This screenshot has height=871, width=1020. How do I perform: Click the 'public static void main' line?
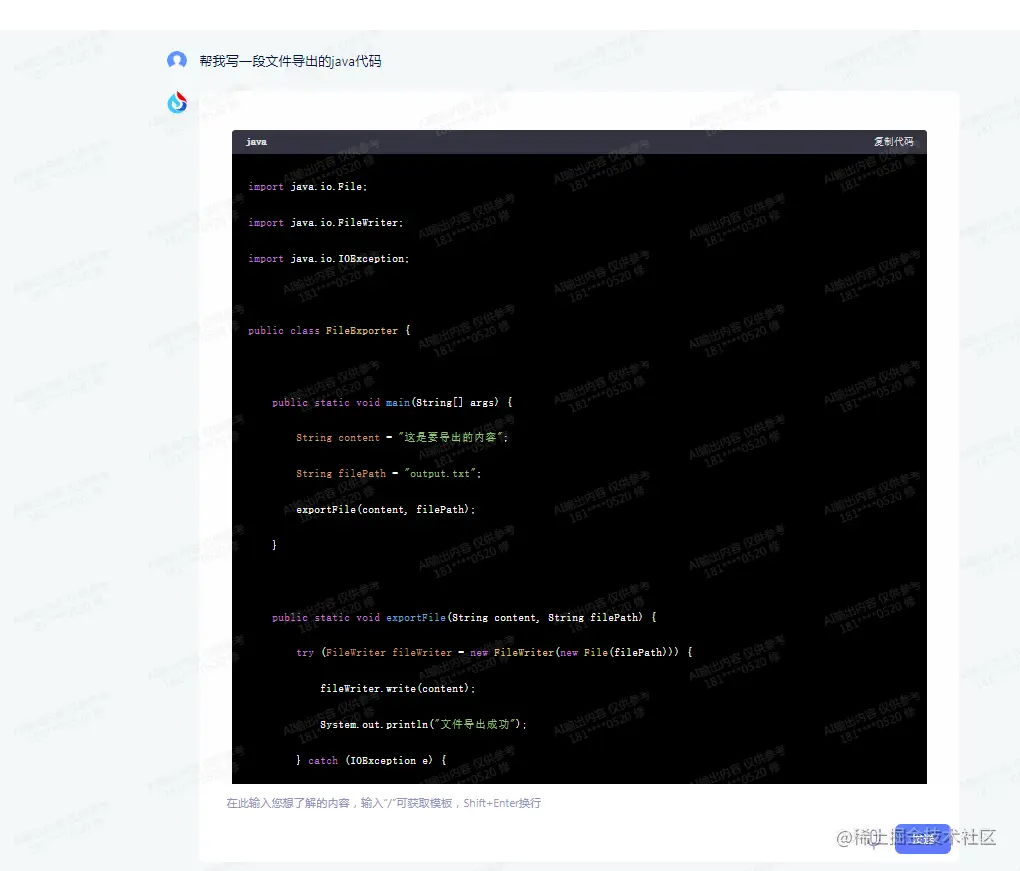pos(392,403)
